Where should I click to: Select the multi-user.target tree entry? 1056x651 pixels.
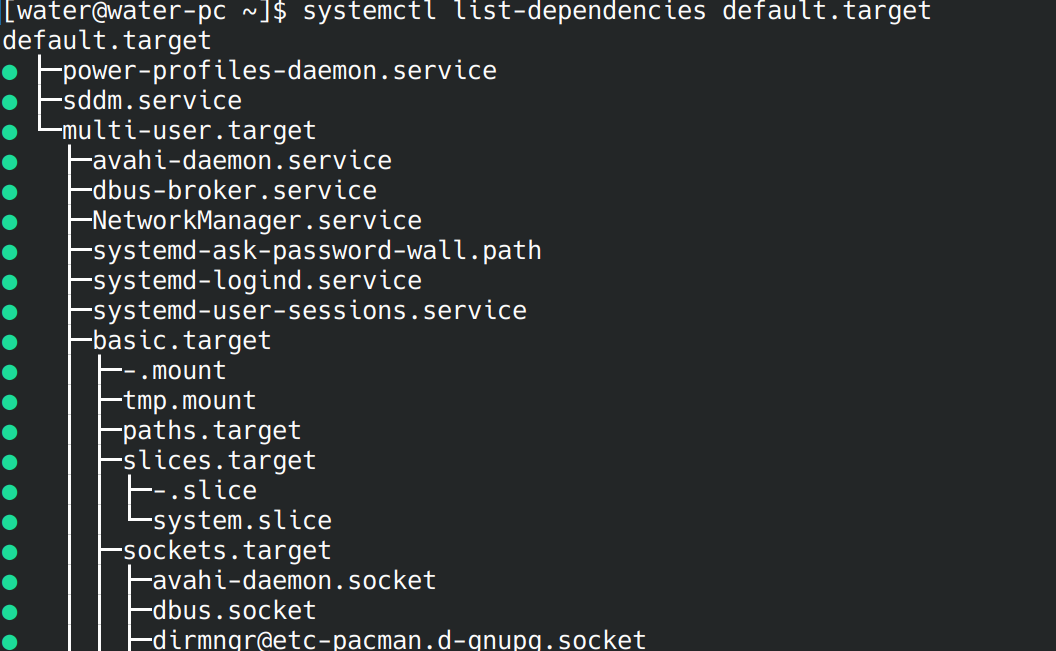click(x=189, y=131)
